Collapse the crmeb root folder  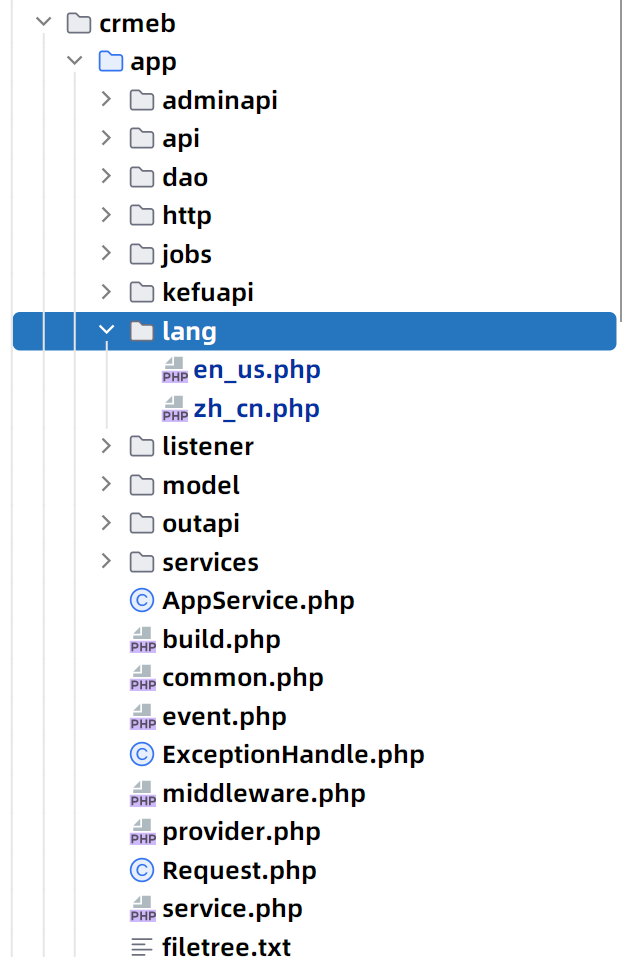coord(43,23)
